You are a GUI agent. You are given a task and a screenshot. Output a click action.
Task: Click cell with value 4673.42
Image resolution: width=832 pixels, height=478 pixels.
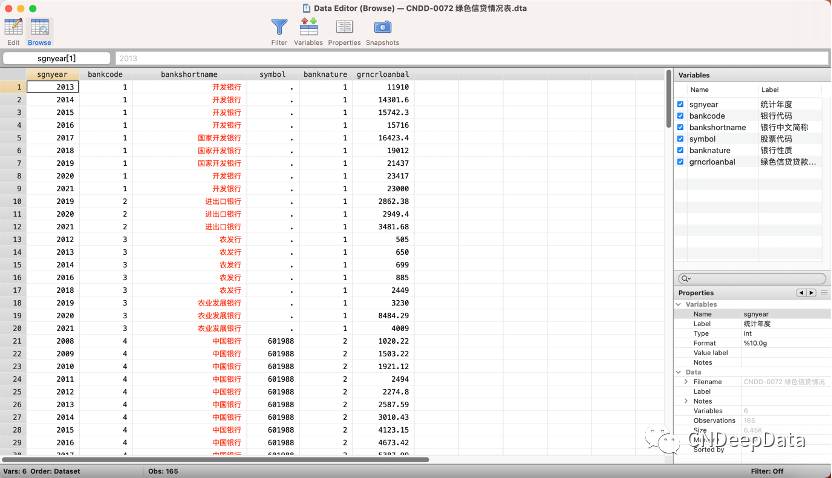pyautogui.click(x=383, y=443)
